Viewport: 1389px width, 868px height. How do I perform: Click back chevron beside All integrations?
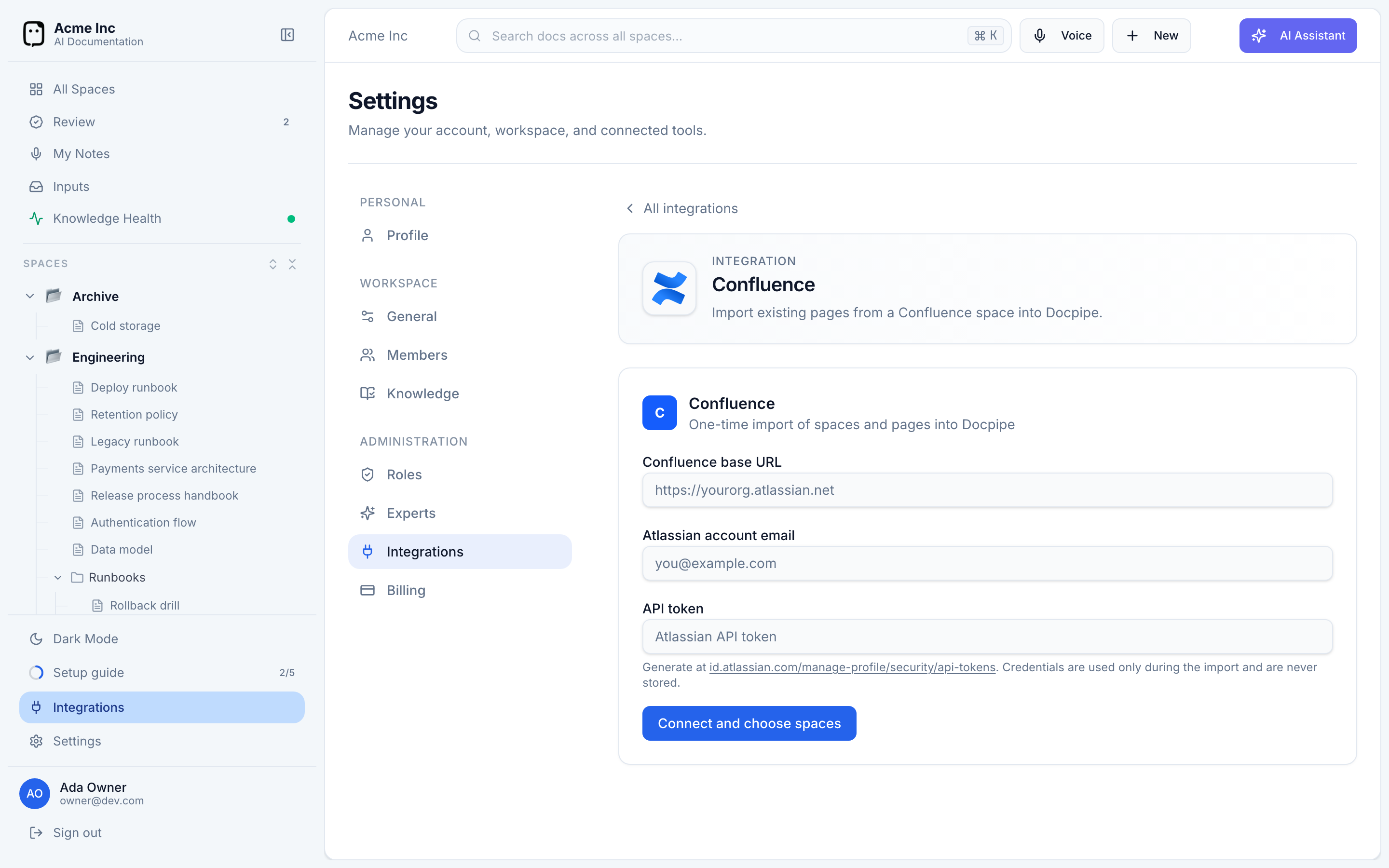point(630,208)
